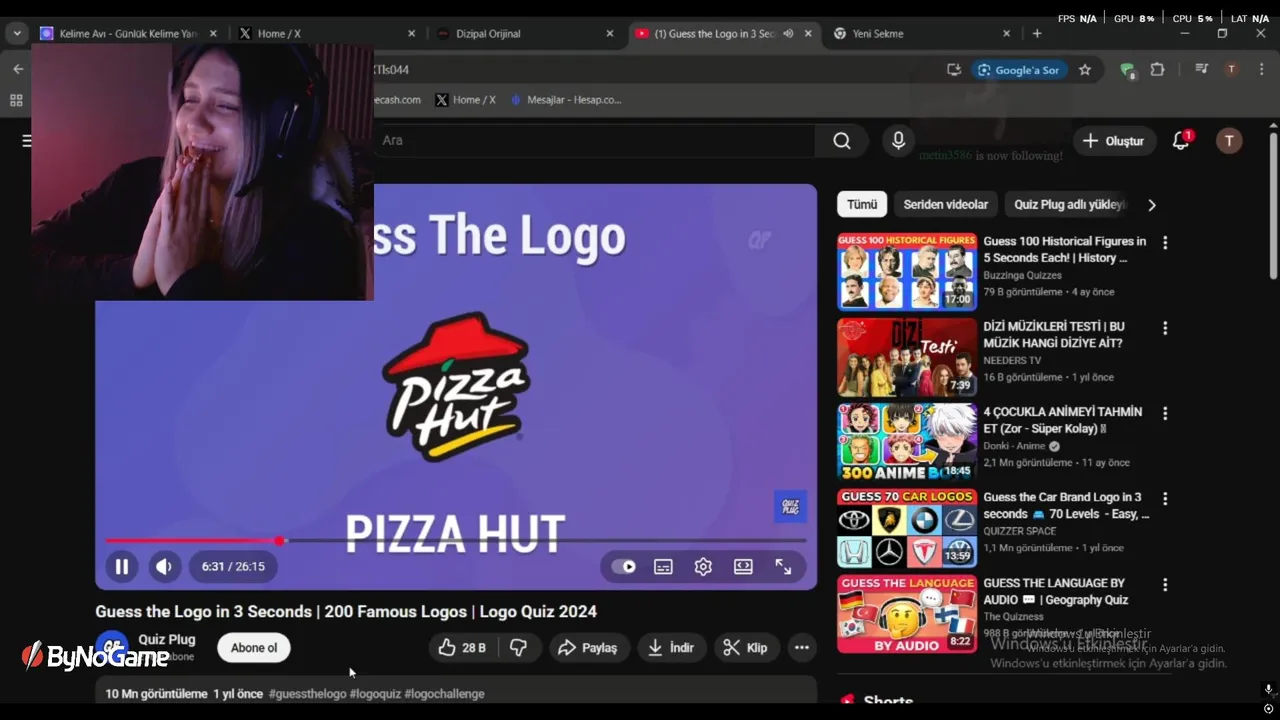Click the #logoquiz hashtag
This screenshot has width=1280, height=720.
[375, 694]
